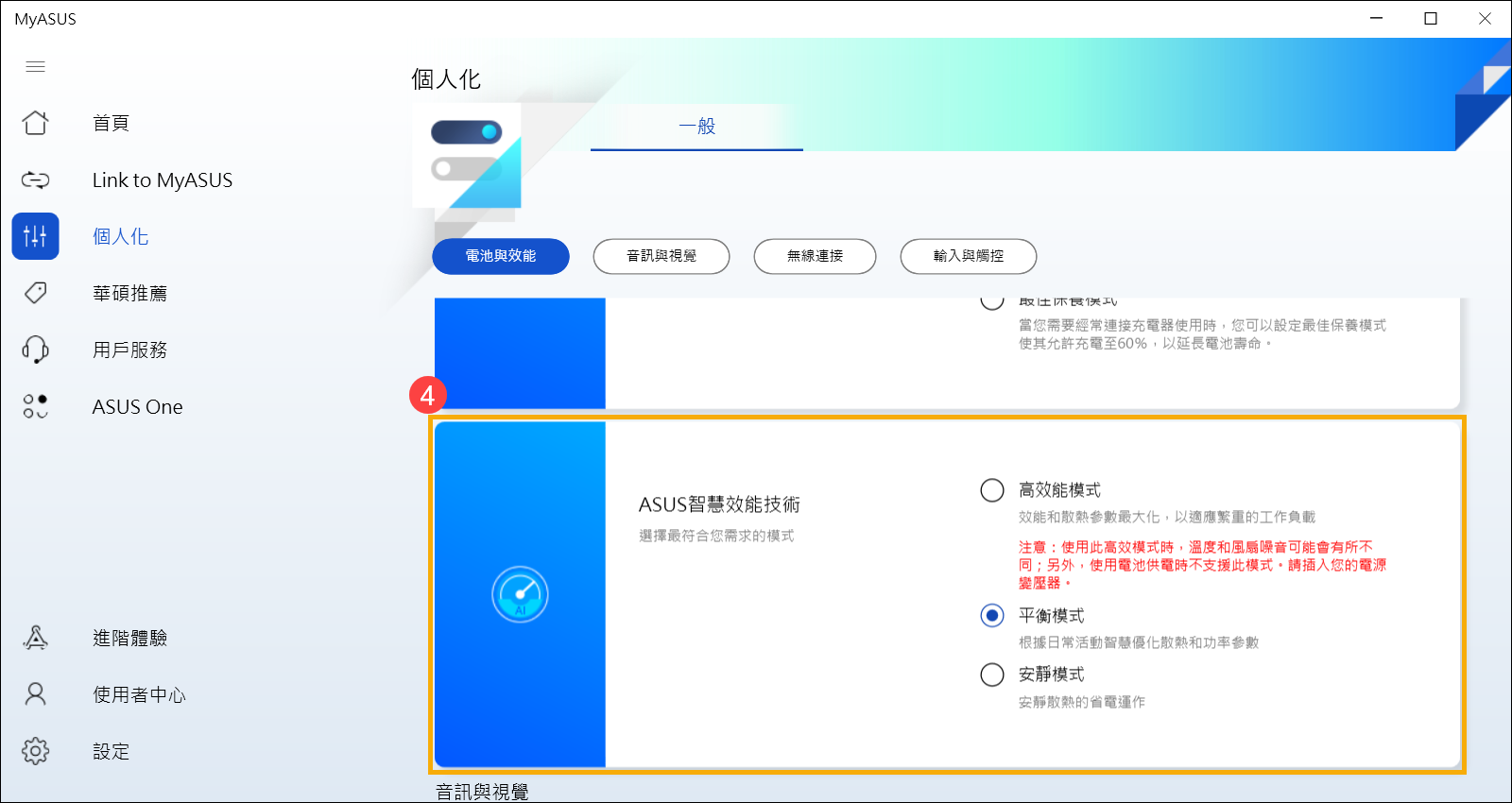Image resolution: width=1512 pixels, height=803 pixels.
Task: Click 安靜散熱的省電運作 text
Action: point(1082,702)
